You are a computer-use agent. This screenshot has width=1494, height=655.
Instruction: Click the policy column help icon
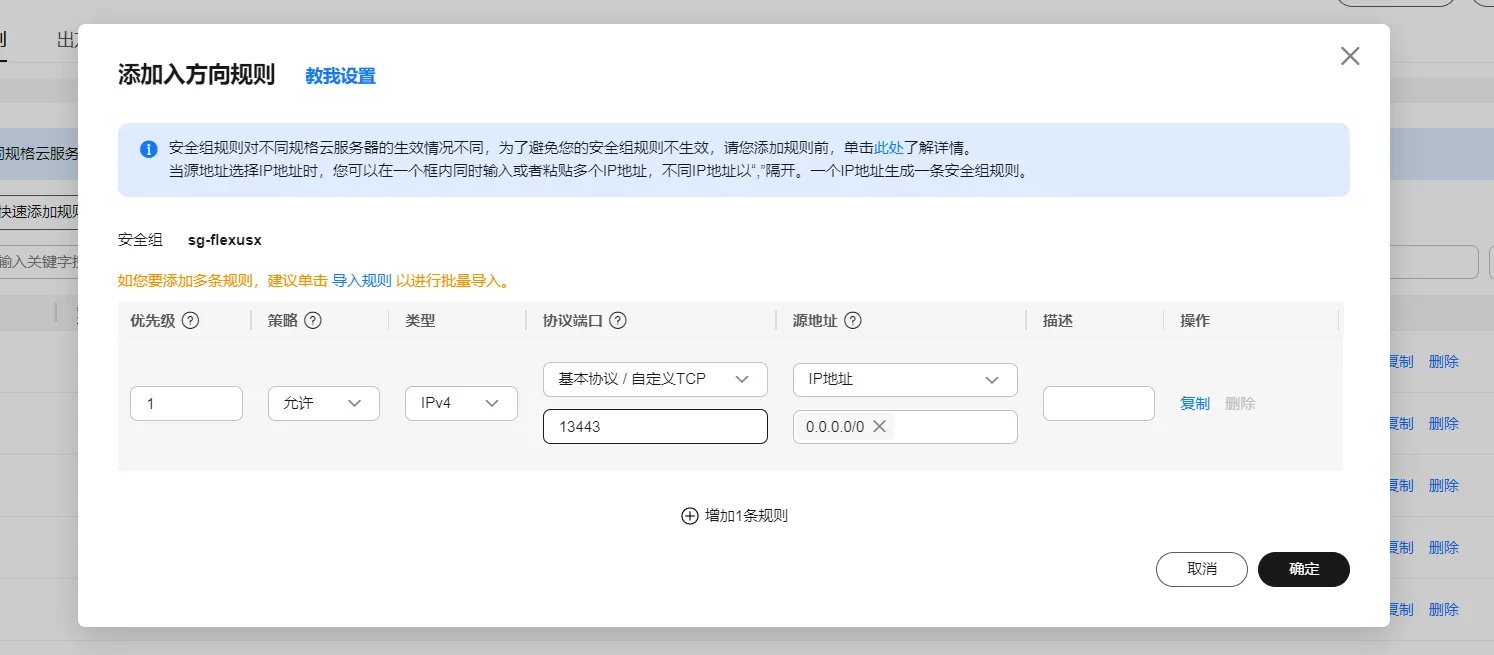tap(313, 321)
